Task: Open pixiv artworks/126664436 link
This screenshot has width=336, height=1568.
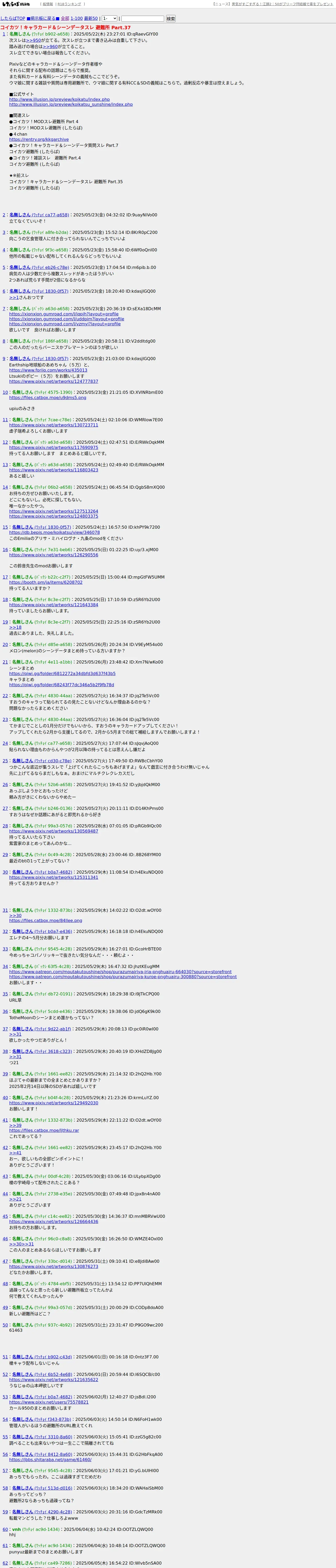Action: point(54,1222)
